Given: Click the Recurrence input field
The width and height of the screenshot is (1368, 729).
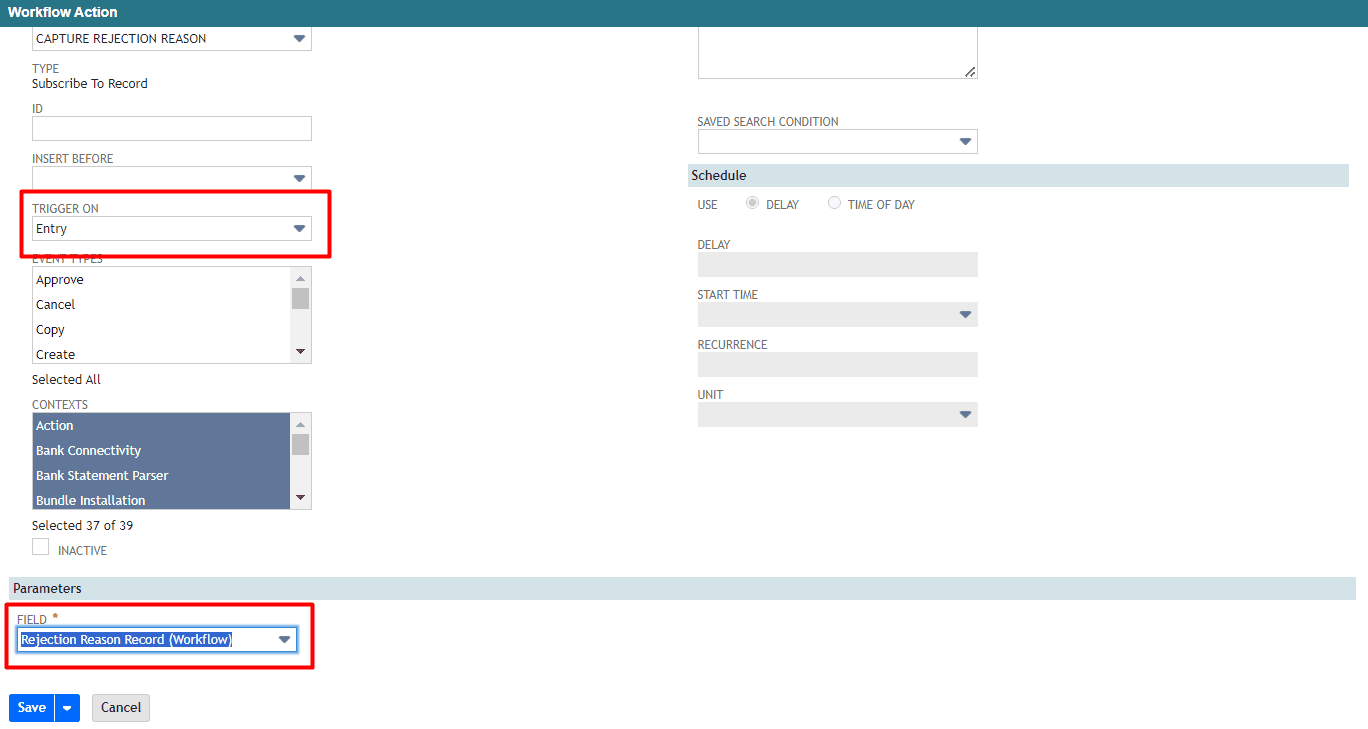Looking at the screenshot, I should (837, 365).
